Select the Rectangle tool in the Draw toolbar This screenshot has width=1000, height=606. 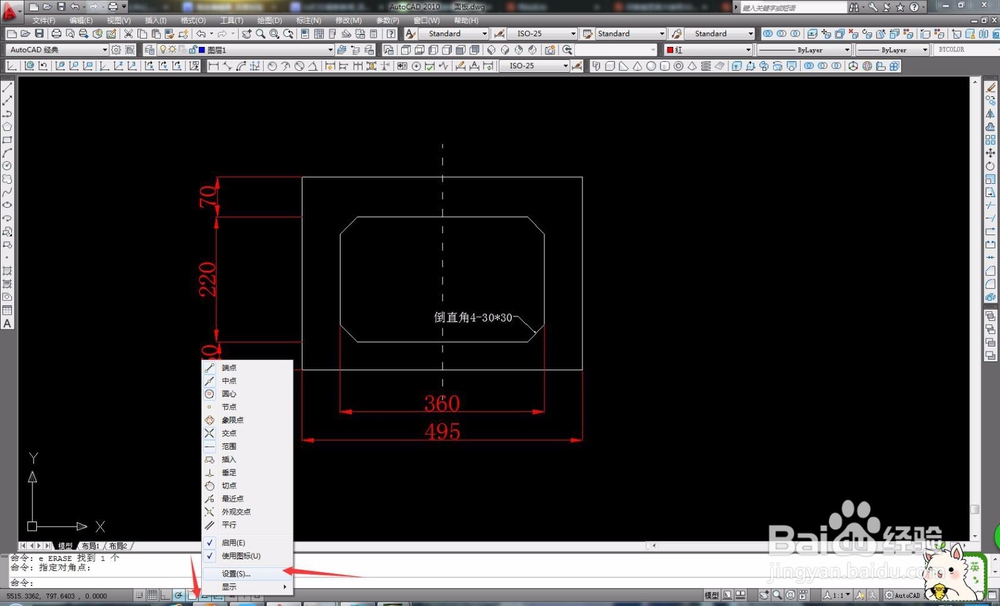click(x=8, y=140)
